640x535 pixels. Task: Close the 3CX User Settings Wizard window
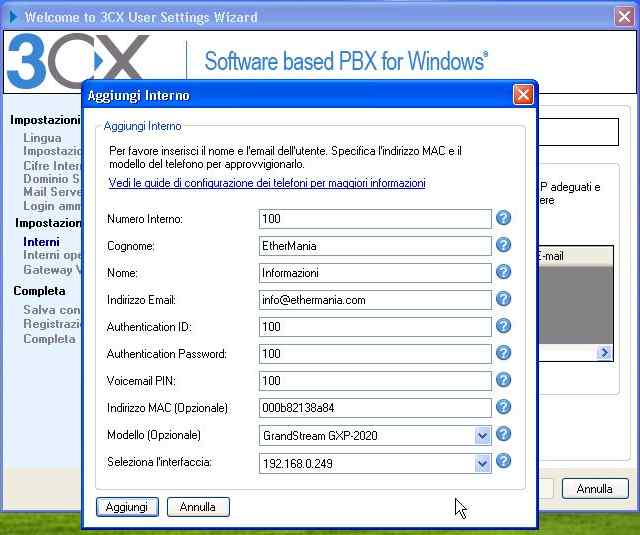click(624, 17)
